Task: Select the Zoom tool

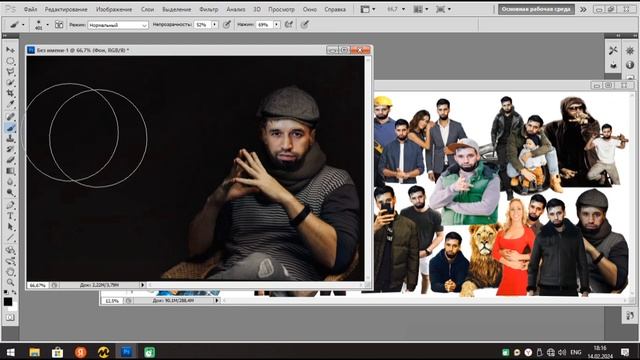Action: pyautogui.click(x=10, y=282)
